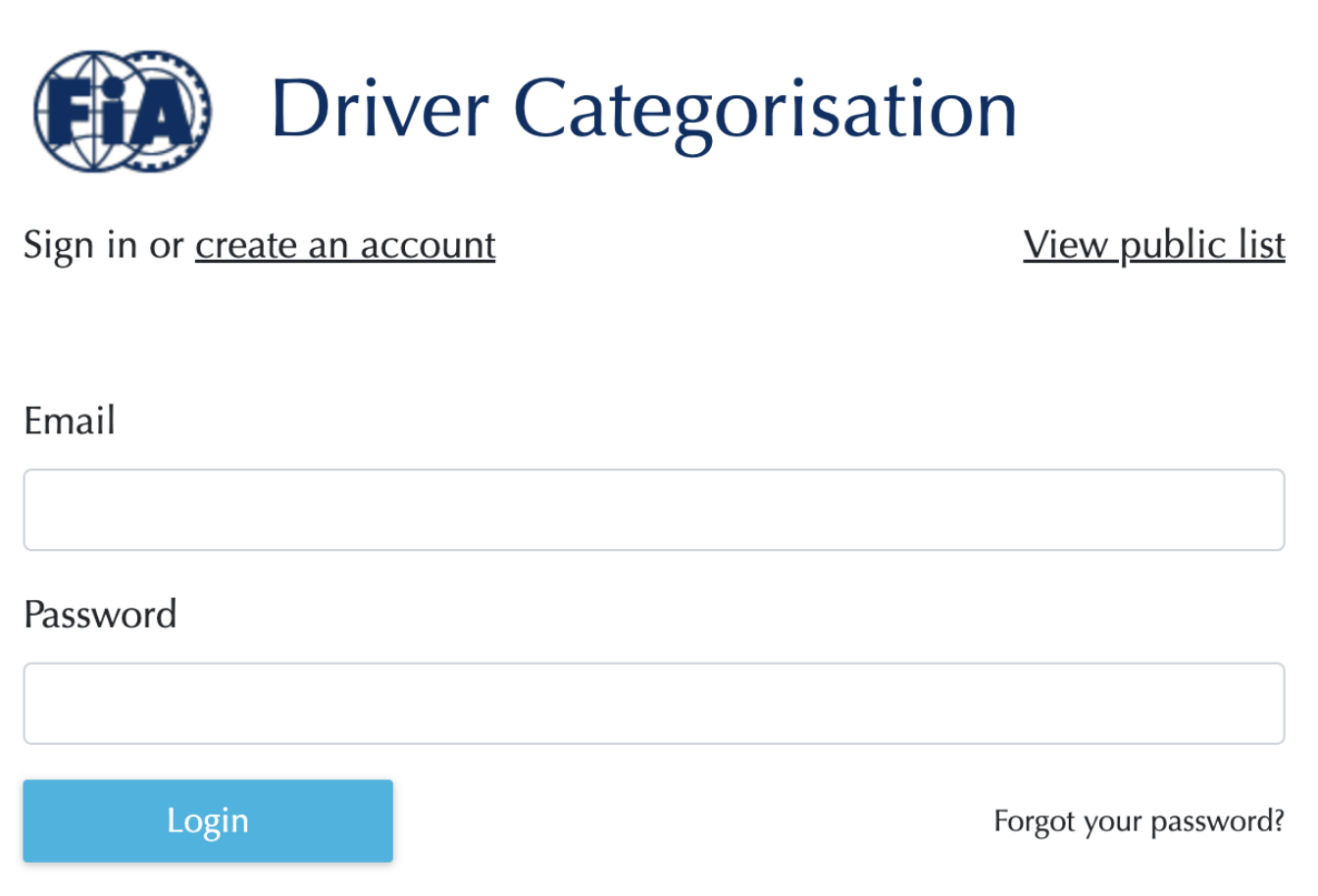Open the "View public list" link

[1153, 245]
